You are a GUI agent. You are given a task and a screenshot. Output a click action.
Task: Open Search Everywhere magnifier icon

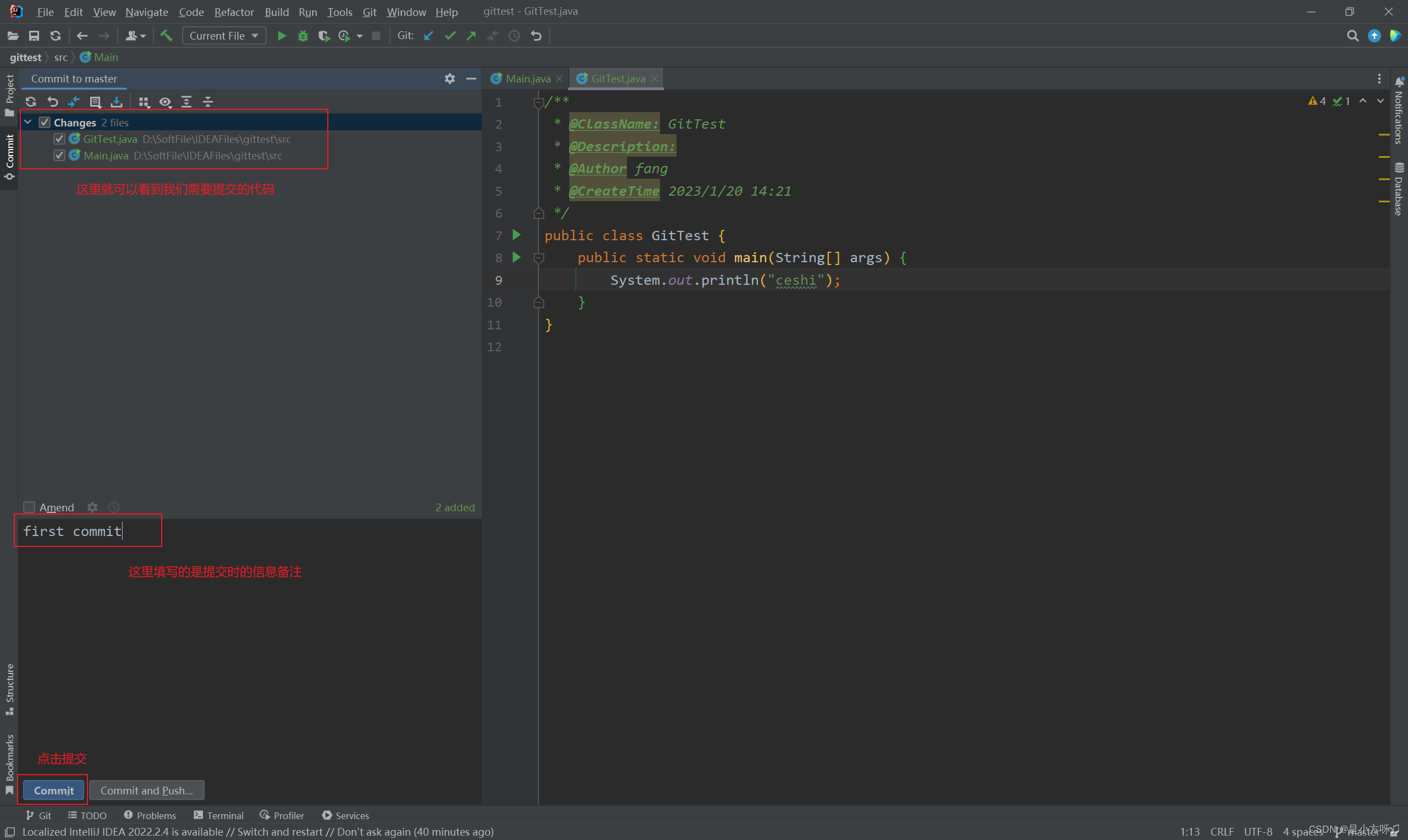[1352, 36]
